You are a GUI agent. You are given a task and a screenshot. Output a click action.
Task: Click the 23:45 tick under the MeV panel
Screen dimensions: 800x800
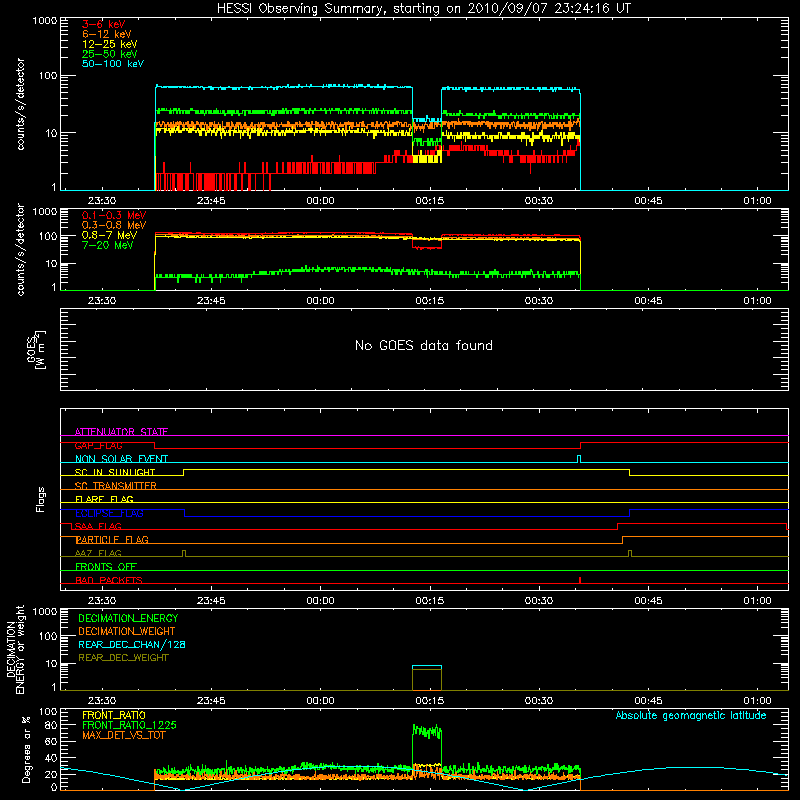coord(211,301)
